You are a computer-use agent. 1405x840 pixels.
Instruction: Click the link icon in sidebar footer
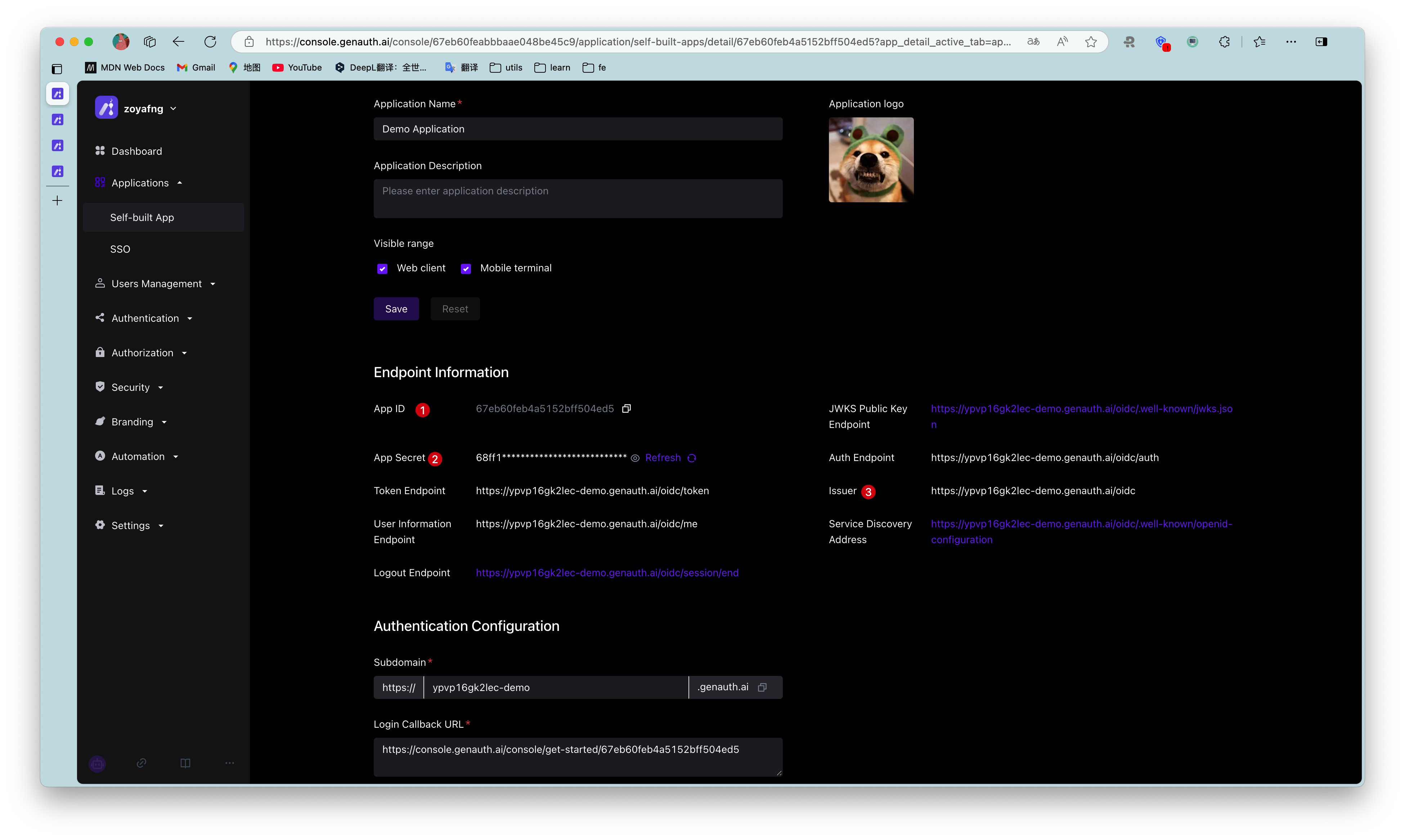142,763
